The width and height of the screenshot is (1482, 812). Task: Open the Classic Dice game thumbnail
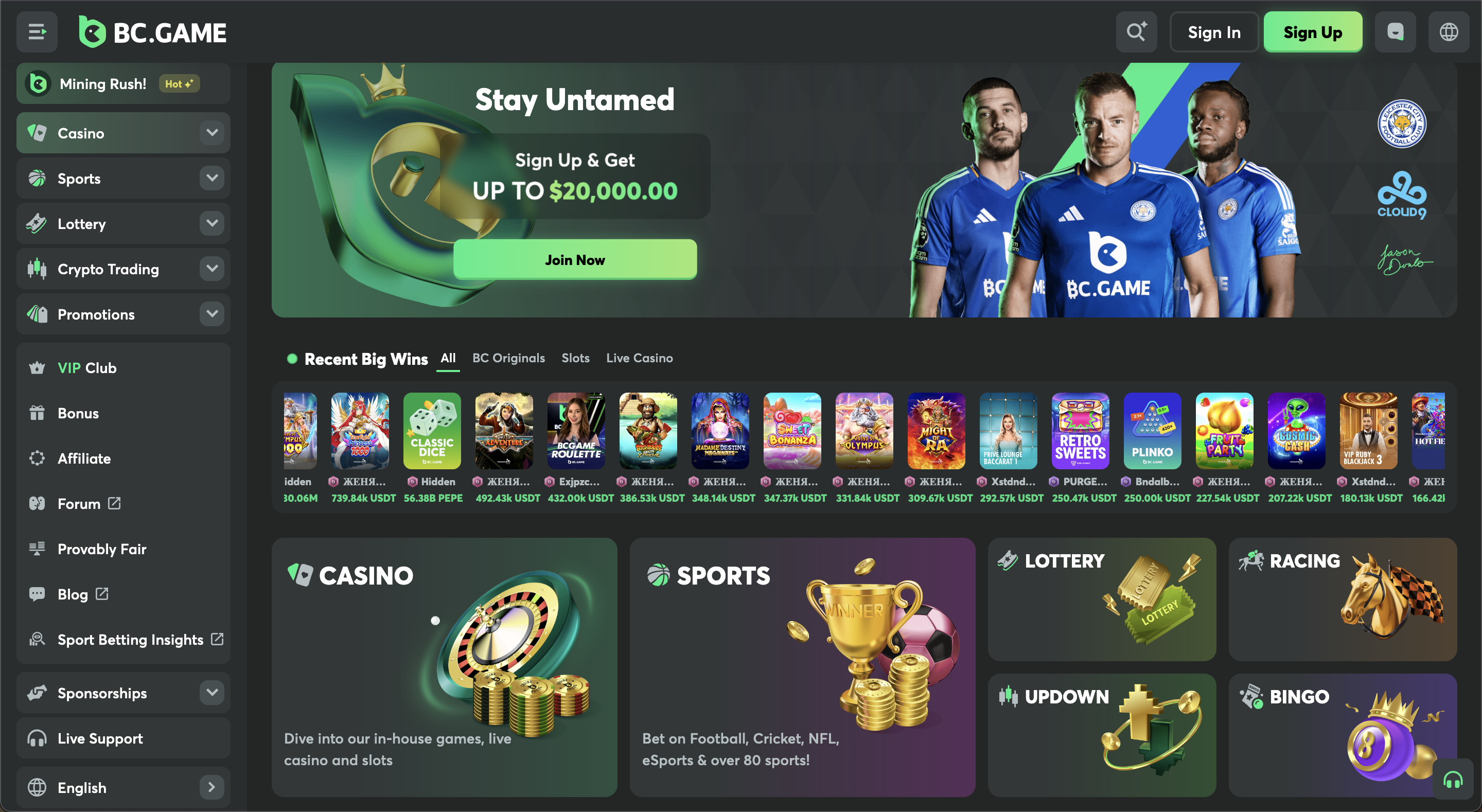[432, 431]
